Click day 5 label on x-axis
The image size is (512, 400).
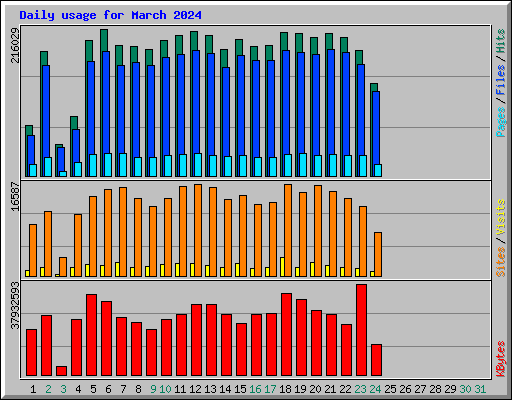(93, 389)
